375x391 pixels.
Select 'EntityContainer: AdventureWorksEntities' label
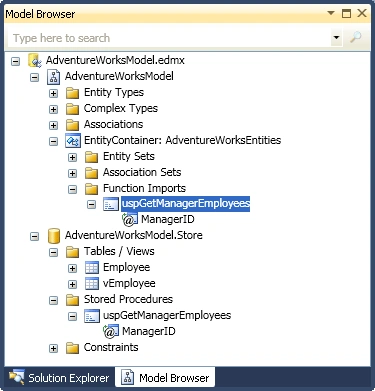(x=182, y=140)
